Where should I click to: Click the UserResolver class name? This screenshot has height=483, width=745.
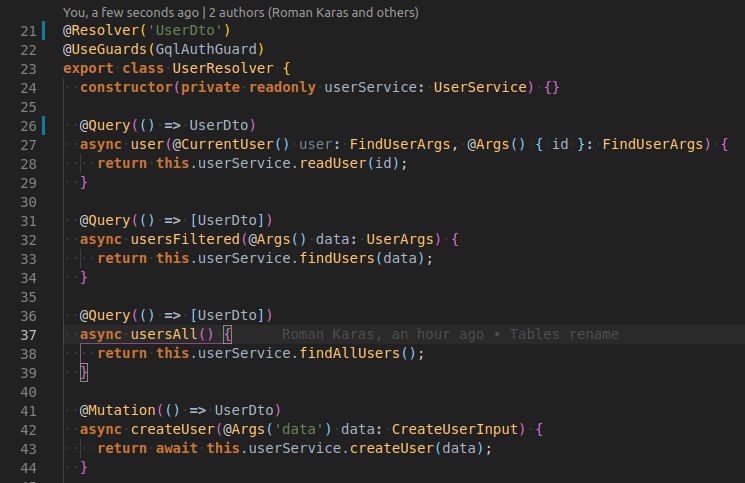pyautogui.click(x=223, y=68)
